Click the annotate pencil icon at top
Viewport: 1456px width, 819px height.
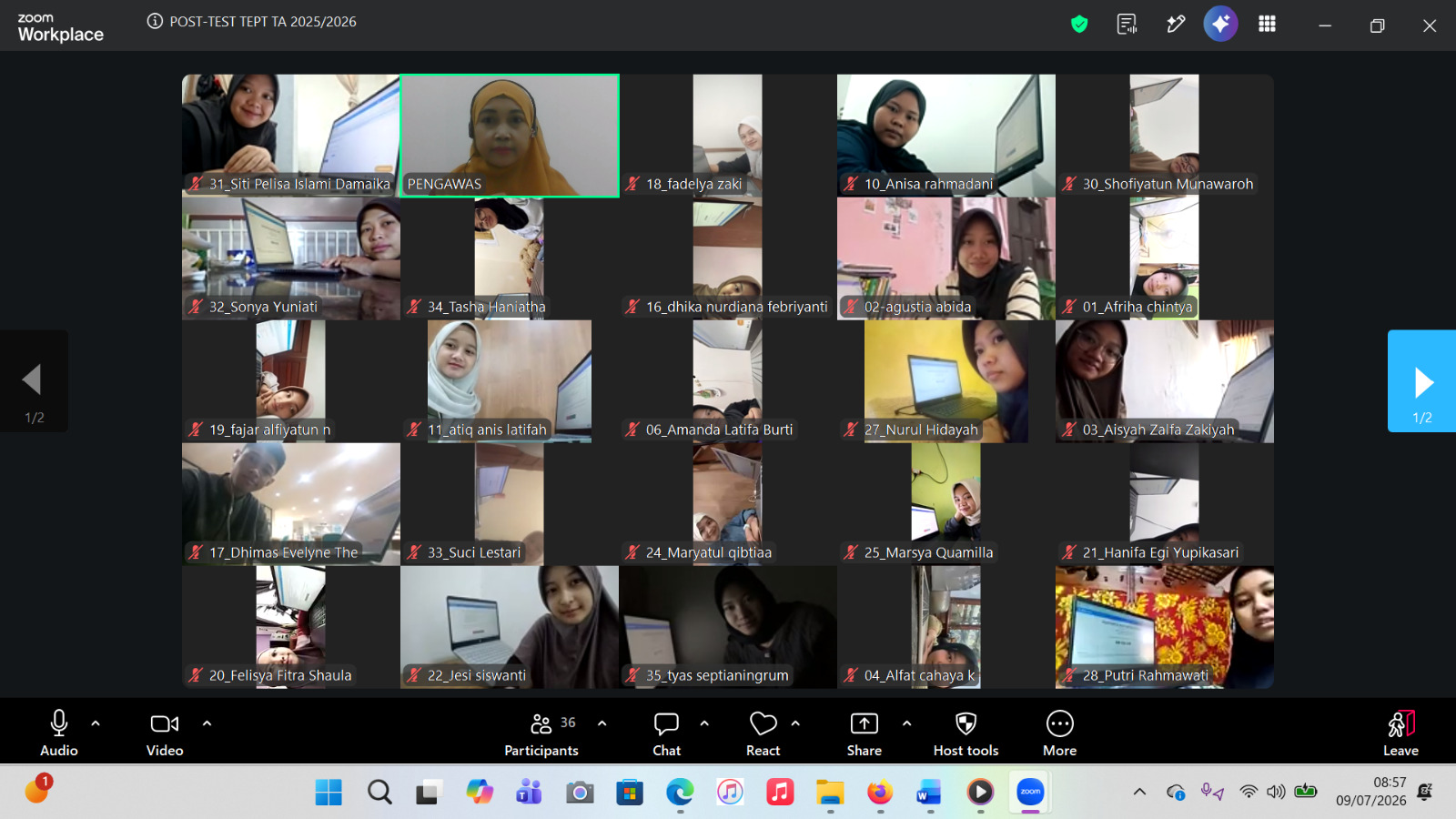pyautogui.click(x=1176, y=25)
